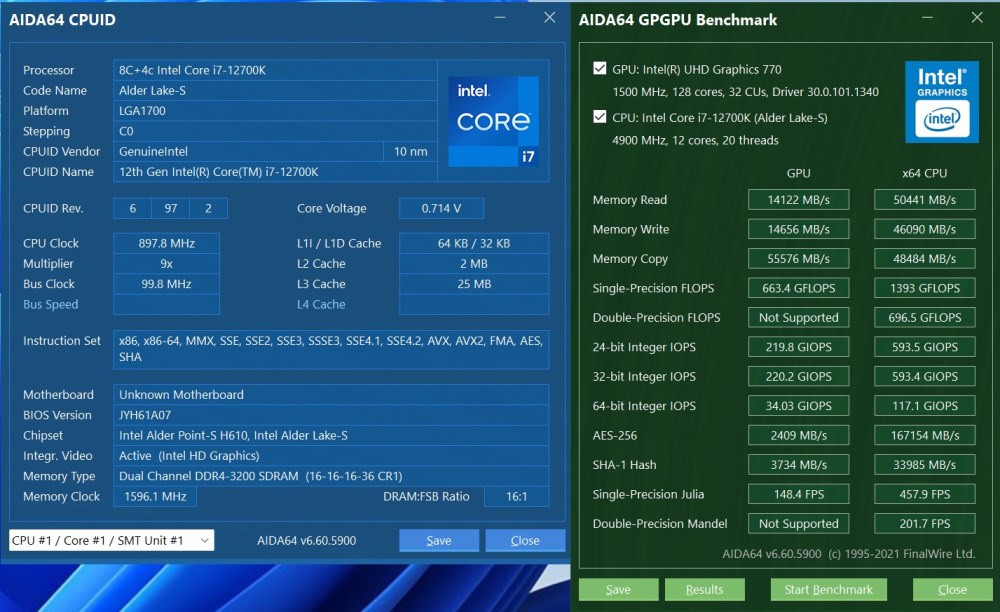Click the Motherboard value Unknown Motherboard
Image resolution: width=1000 pixels, height=612 pixels.
(x=331, y=395)
